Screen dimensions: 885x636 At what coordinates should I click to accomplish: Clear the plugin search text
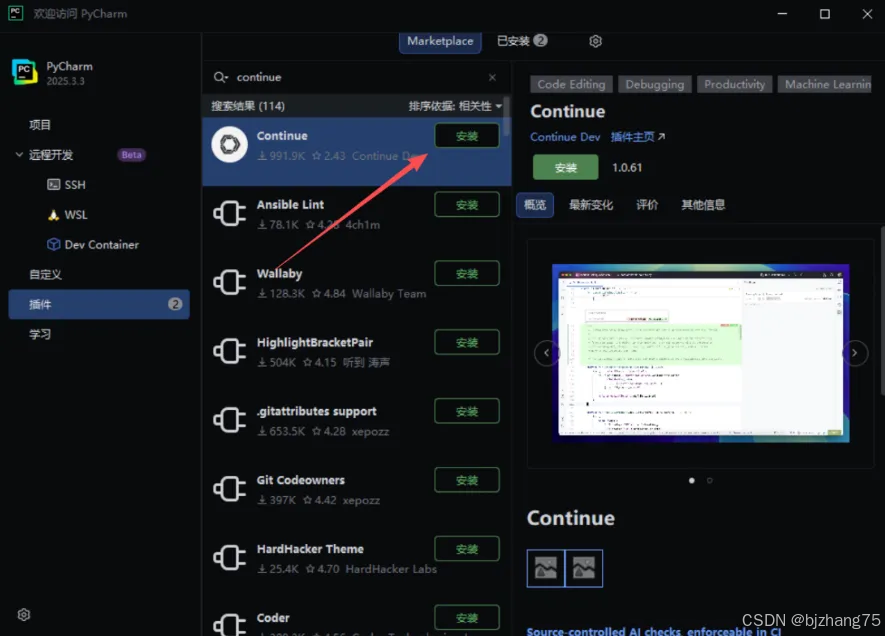(492, 77)
